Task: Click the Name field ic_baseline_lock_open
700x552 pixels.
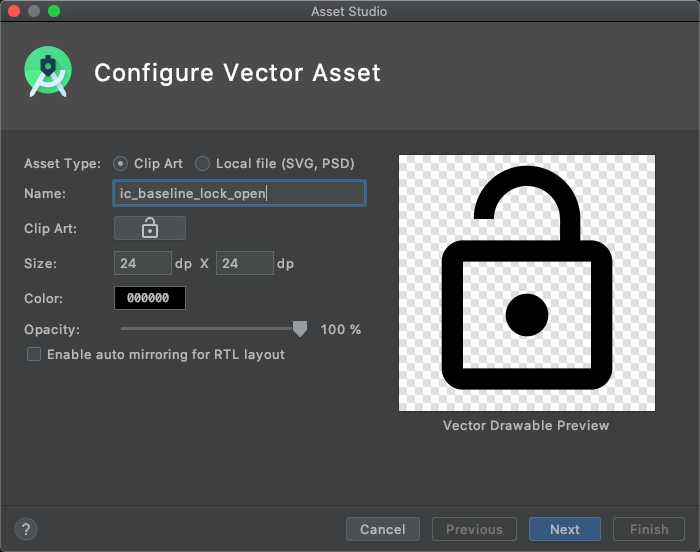Action: (x=239, y=193)
